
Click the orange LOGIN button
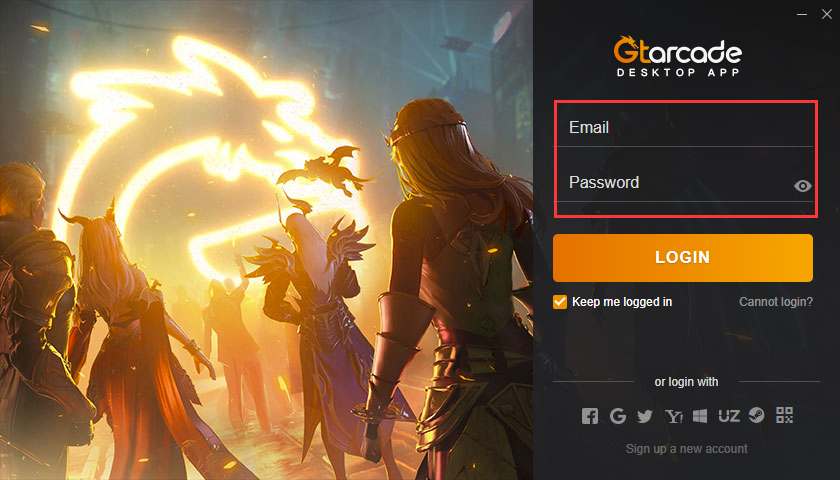click(x=682, y=258)
